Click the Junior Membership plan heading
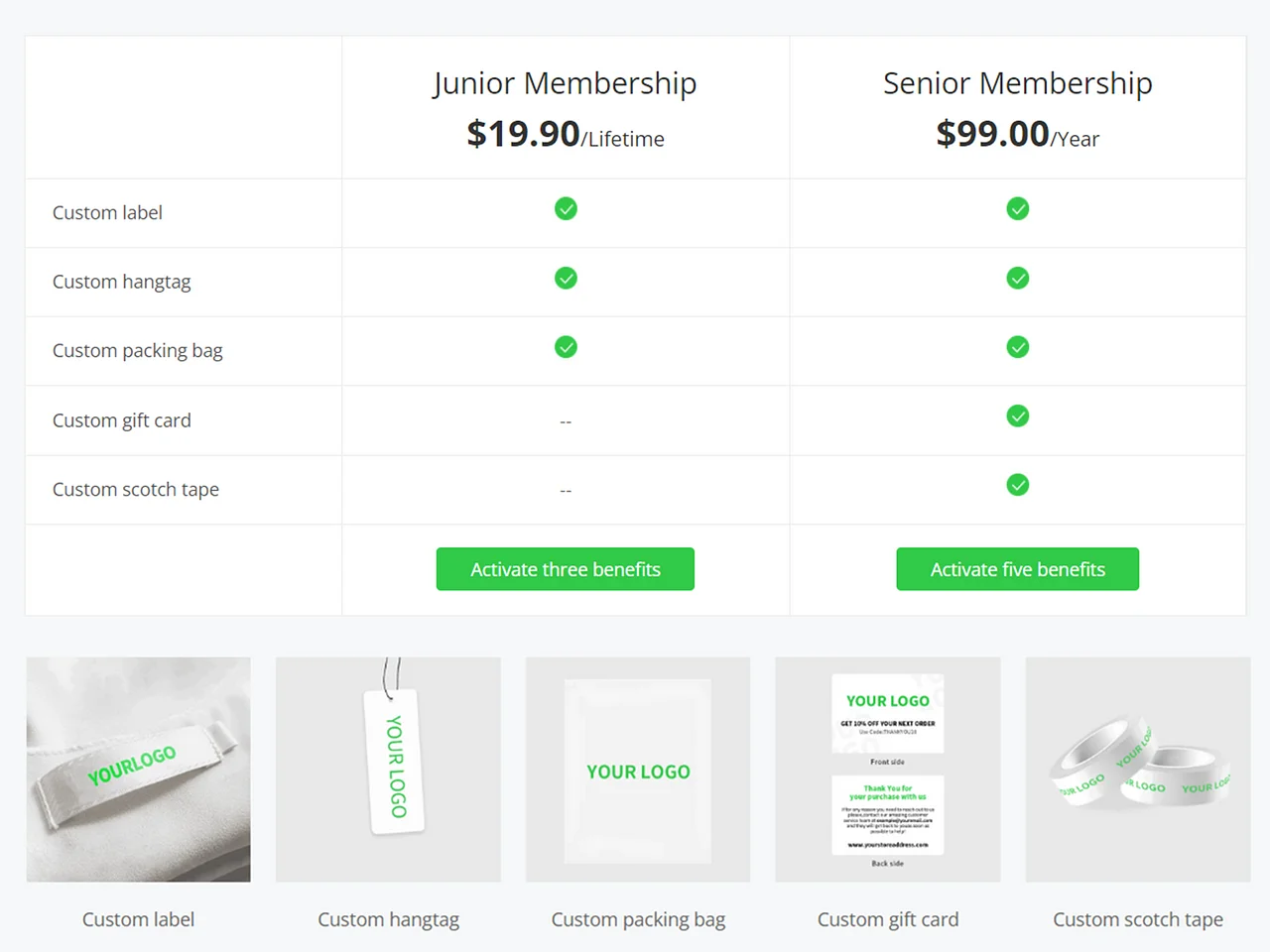The image size is (1270, 952). pos(565,83)
